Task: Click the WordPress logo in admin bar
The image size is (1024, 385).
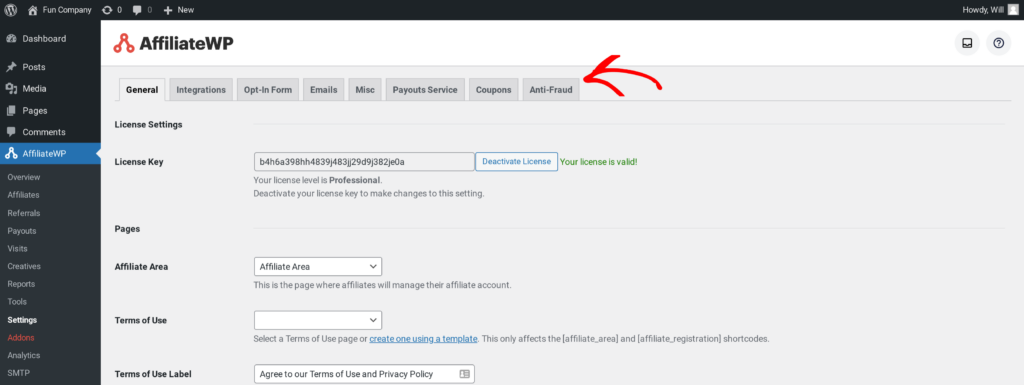Action: pyautogui.click(x=11, y=10)
